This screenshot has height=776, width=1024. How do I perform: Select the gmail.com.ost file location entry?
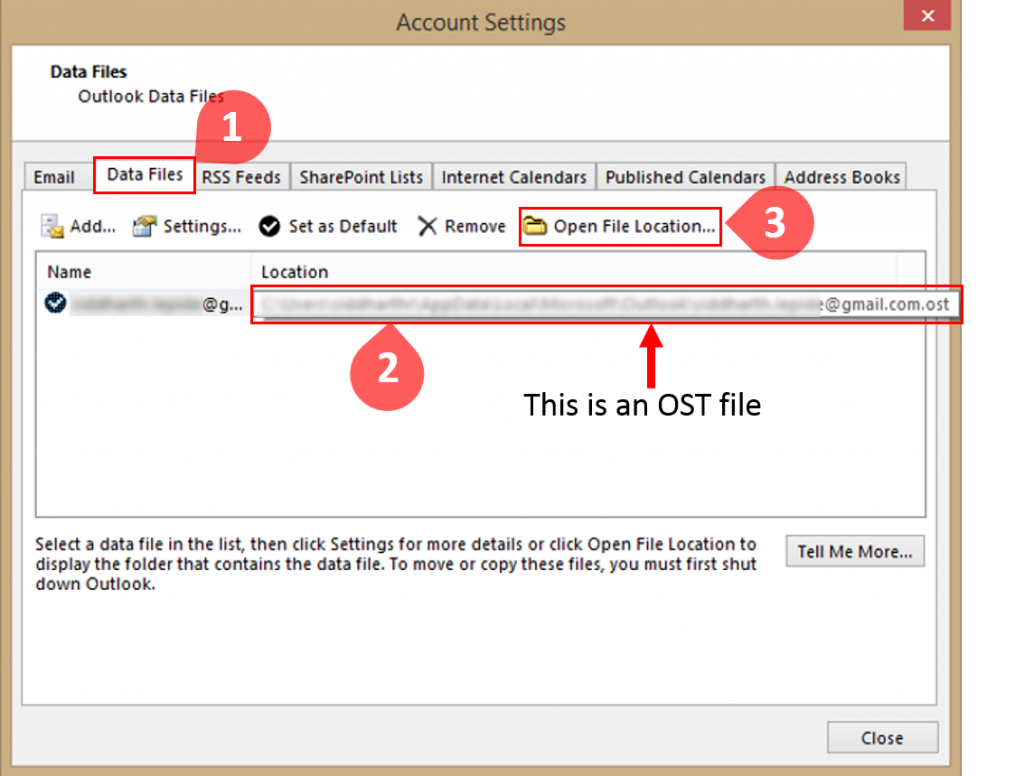click(x=606, y=306)
